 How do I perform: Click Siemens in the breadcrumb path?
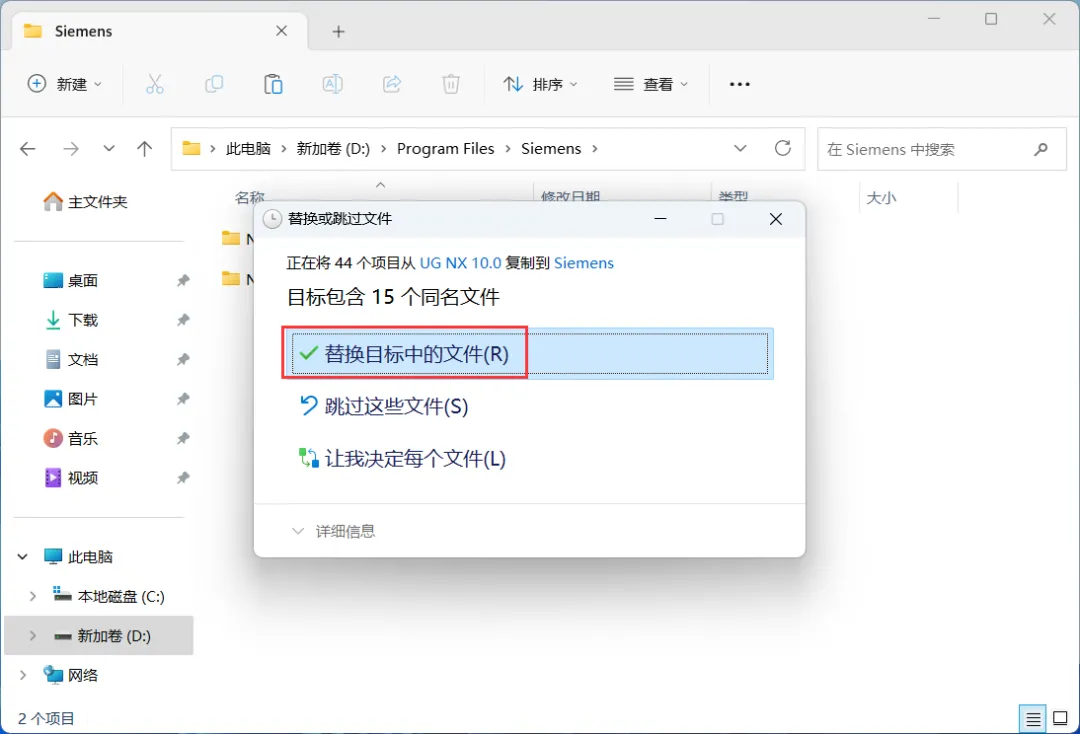click(551, 149)
